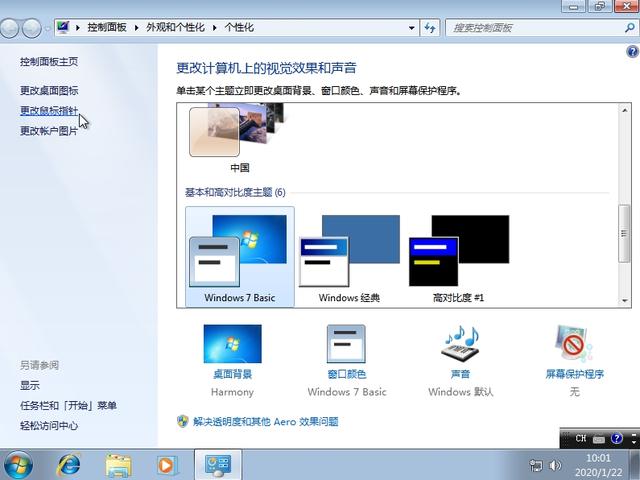640x480 pixels.
Task: Open 更改帐户图片 link
Action: click(x=49, y=131)
